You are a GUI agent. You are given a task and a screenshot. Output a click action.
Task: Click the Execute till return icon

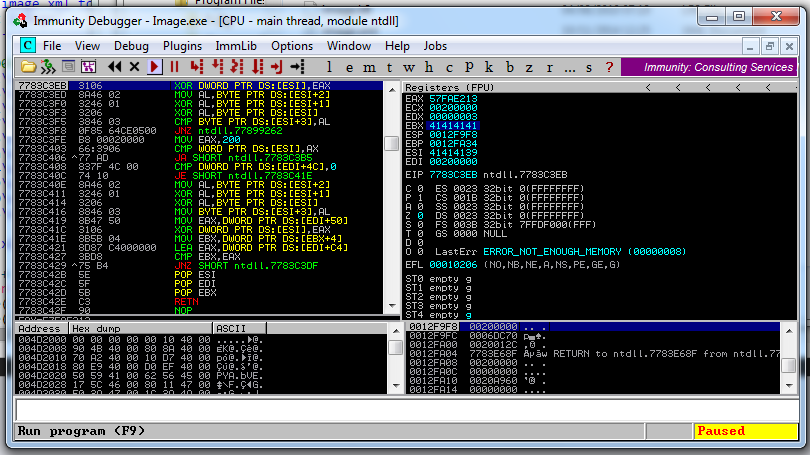[277, 67]
